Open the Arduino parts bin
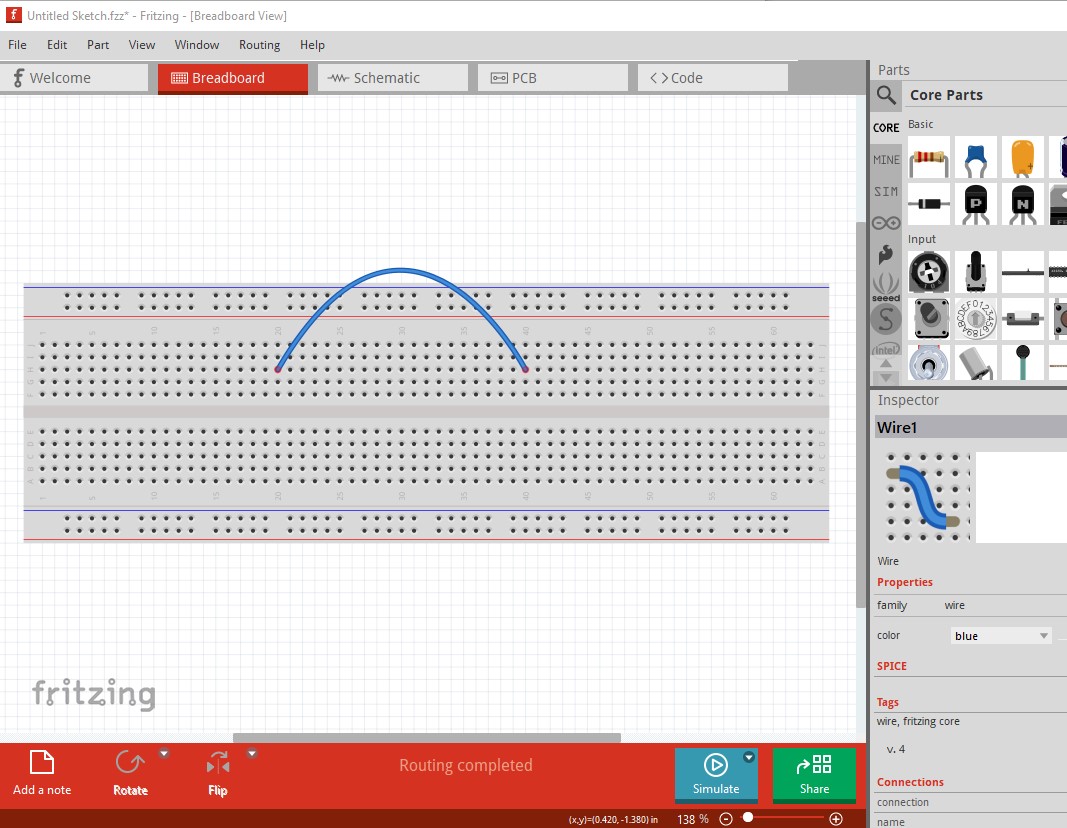 coord(886,223)
